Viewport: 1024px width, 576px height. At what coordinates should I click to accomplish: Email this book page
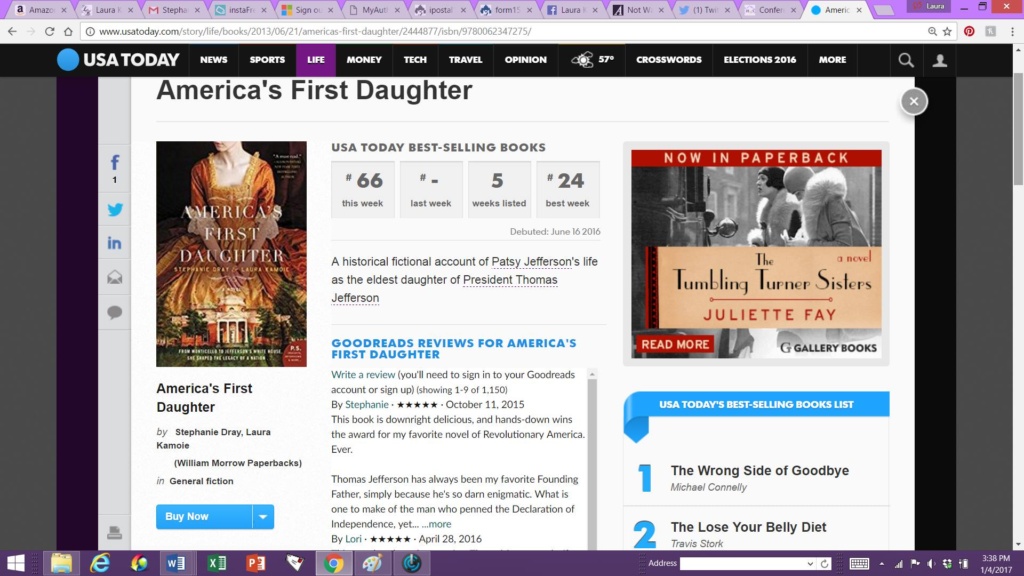point(114,278)
